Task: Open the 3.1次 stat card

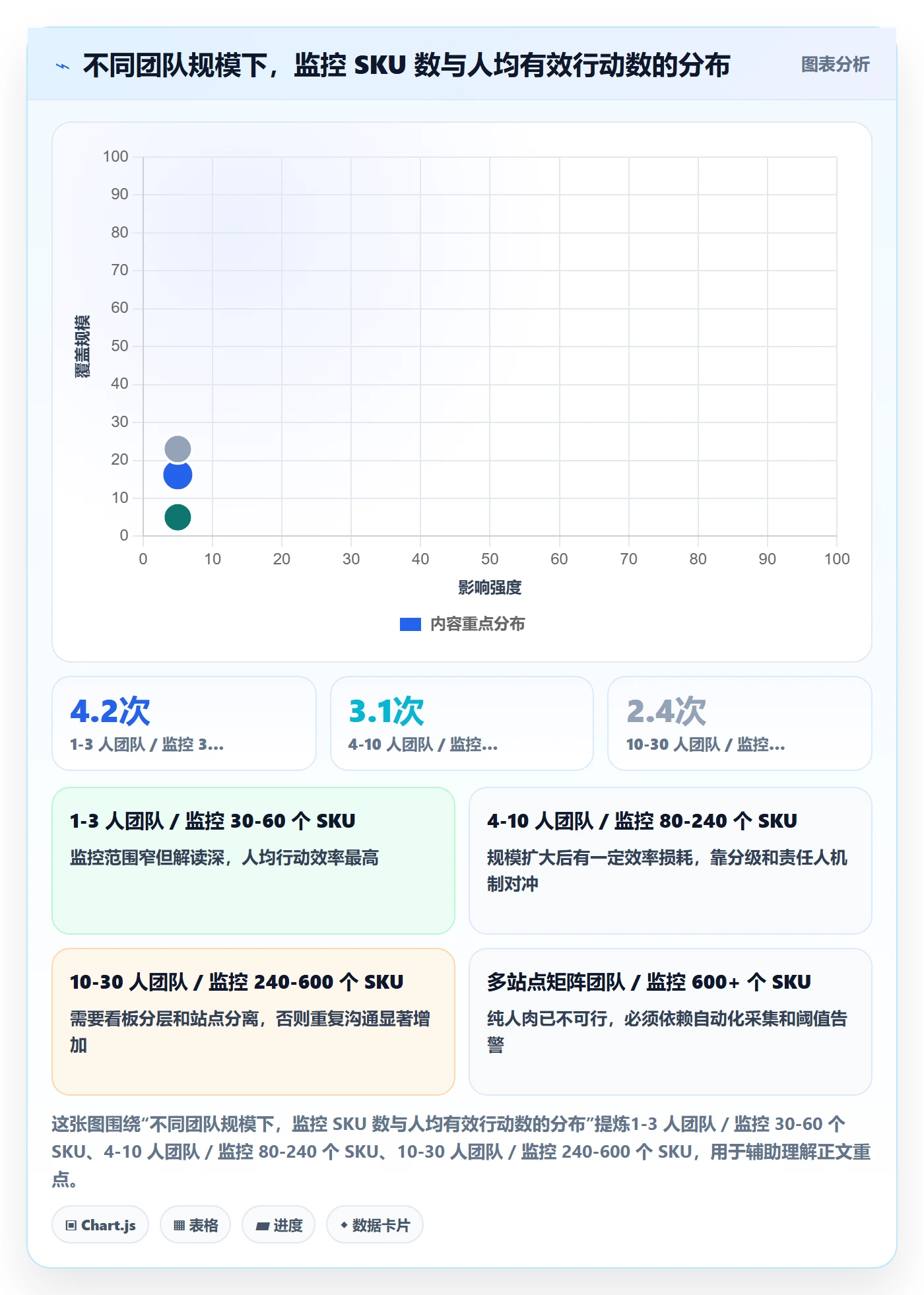Action: pyautogui.click(x=462, y=723)
